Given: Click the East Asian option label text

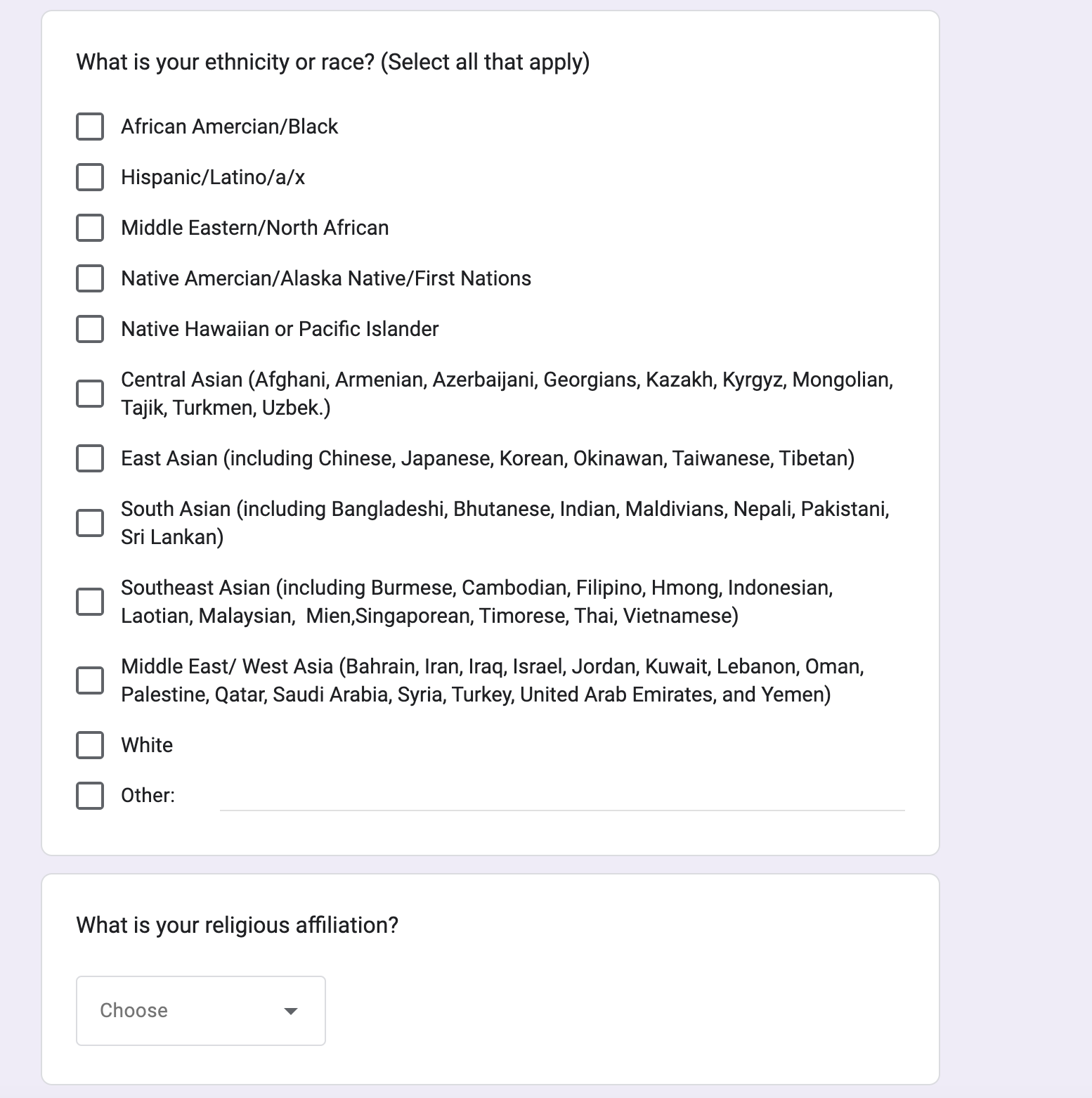Looking at the screenshot, I should point(487,458).
